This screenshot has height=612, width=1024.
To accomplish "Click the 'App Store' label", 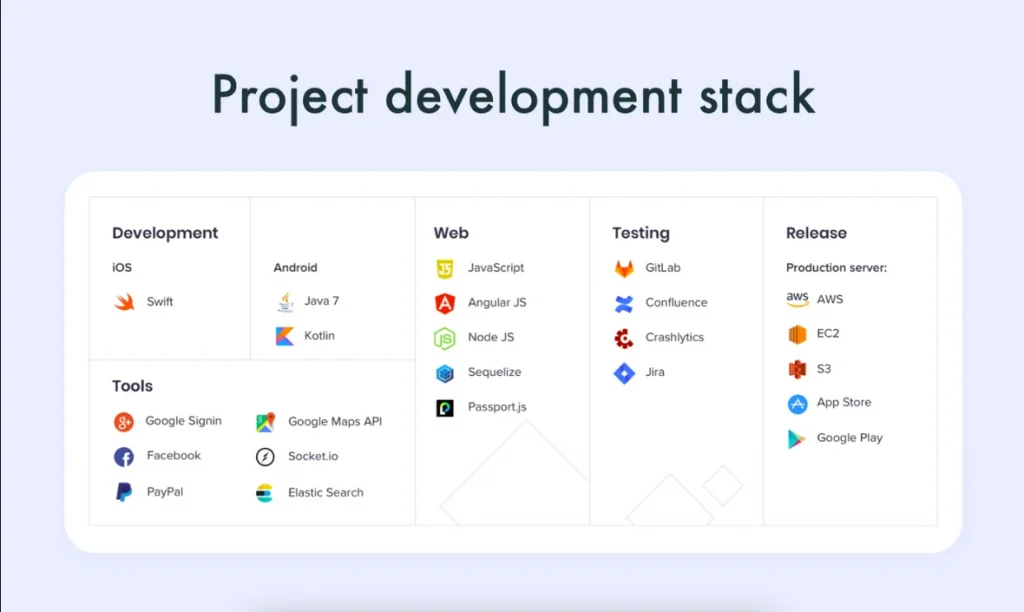I will (844, 402).
